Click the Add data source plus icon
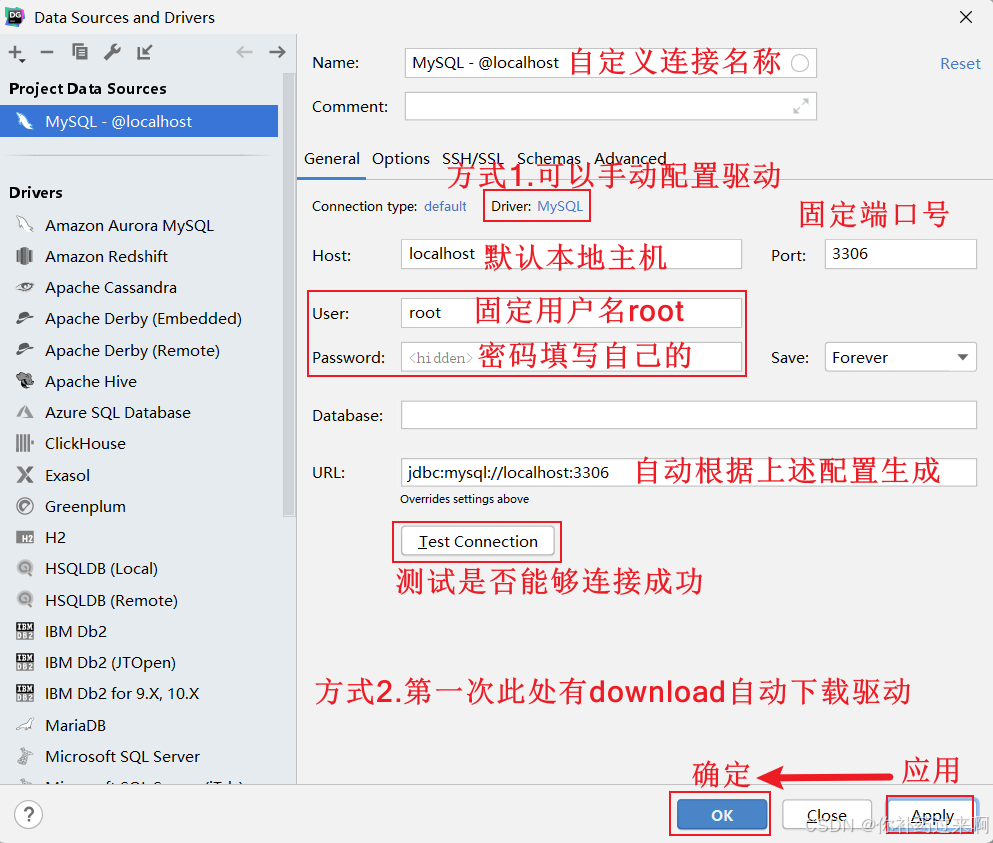This screenshot has width=993, height=843. coord(16,53)
